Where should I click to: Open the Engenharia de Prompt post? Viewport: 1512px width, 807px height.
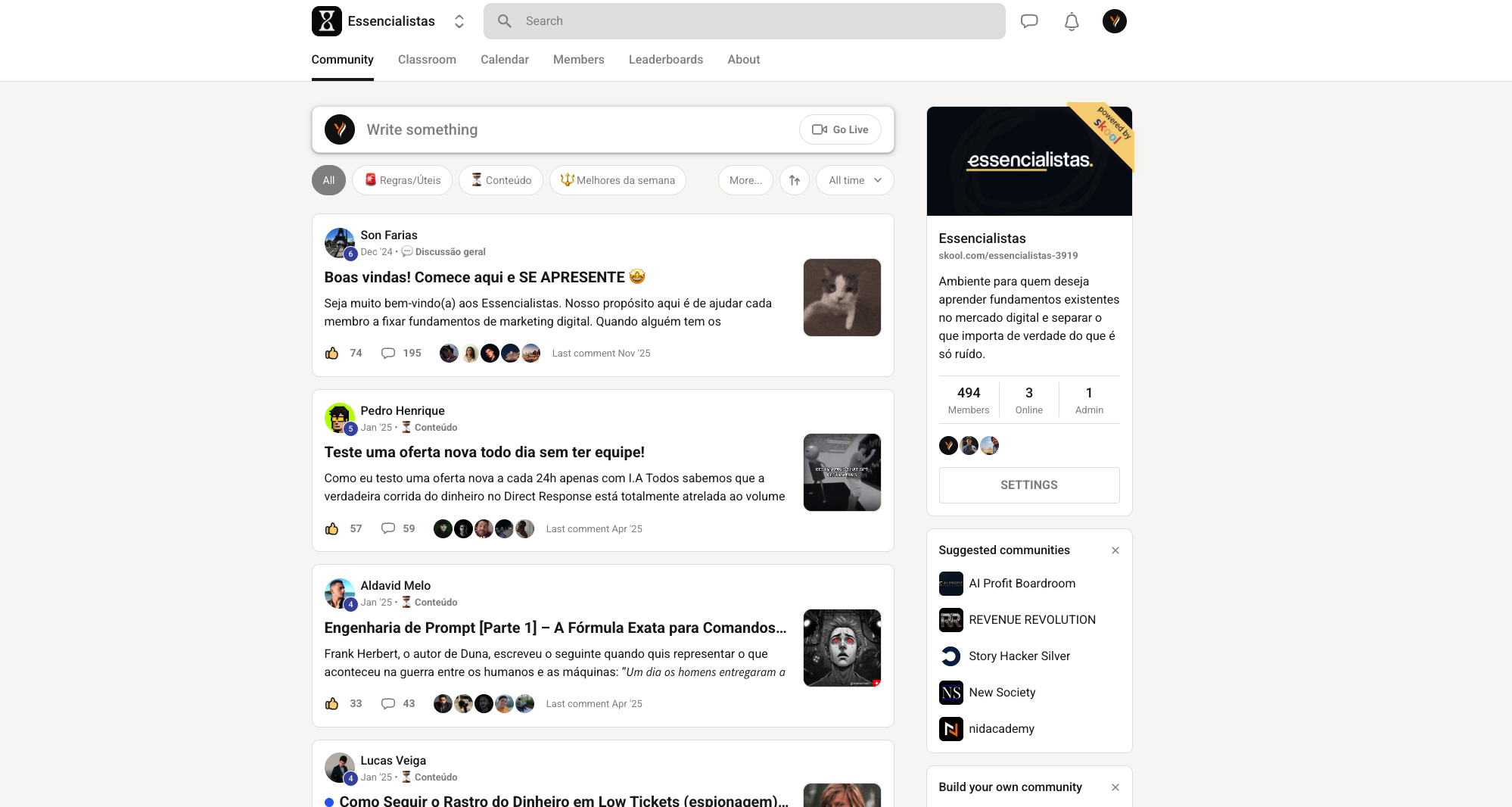(x=555, y=628)
